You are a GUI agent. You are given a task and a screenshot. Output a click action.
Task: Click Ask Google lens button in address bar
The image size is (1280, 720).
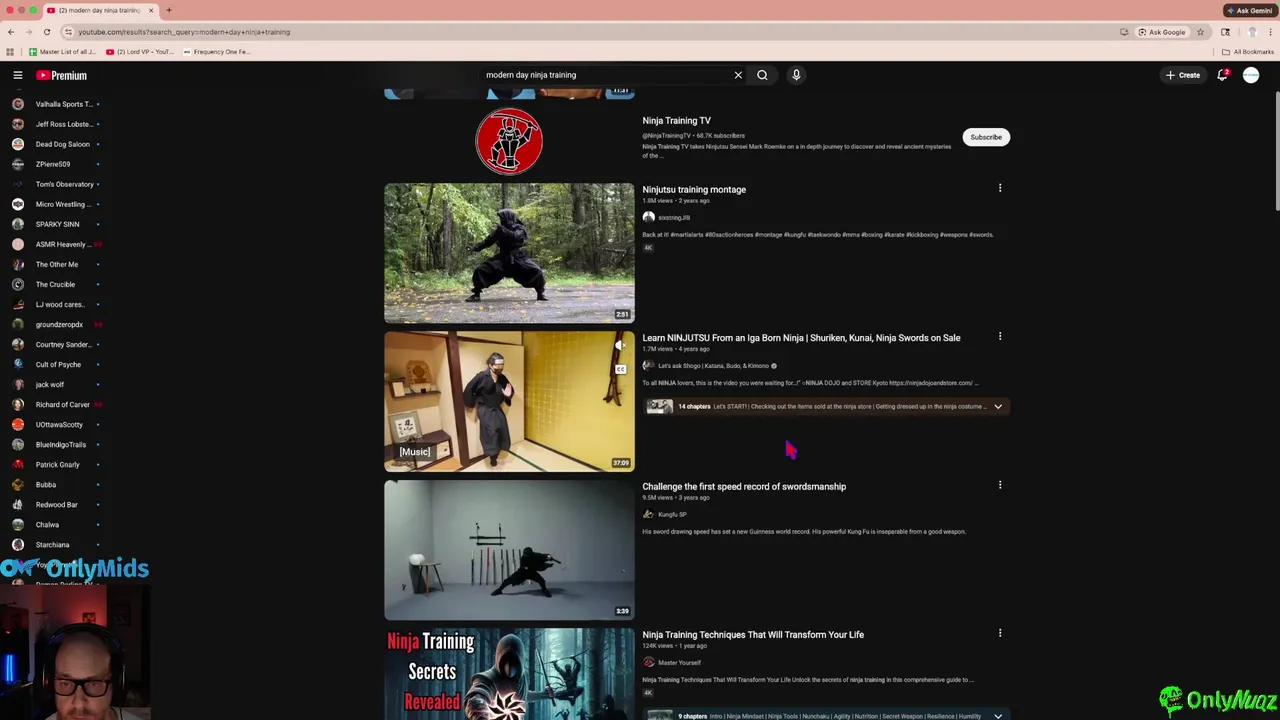1162,32
